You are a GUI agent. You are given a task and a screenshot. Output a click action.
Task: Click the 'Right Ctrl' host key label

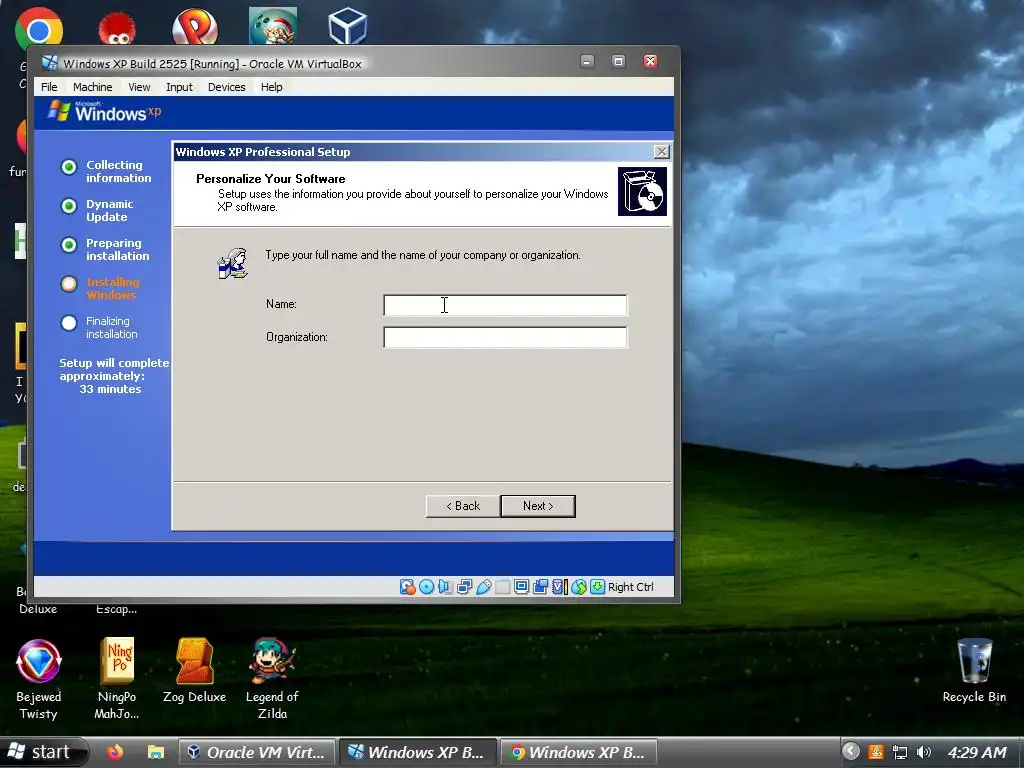(x=630, y=587)
